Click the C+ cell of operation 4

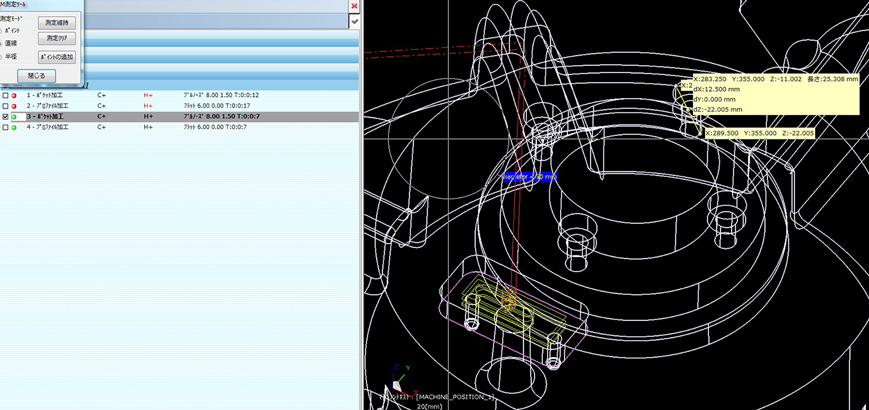pyautogui.click(x=101, y=127)
